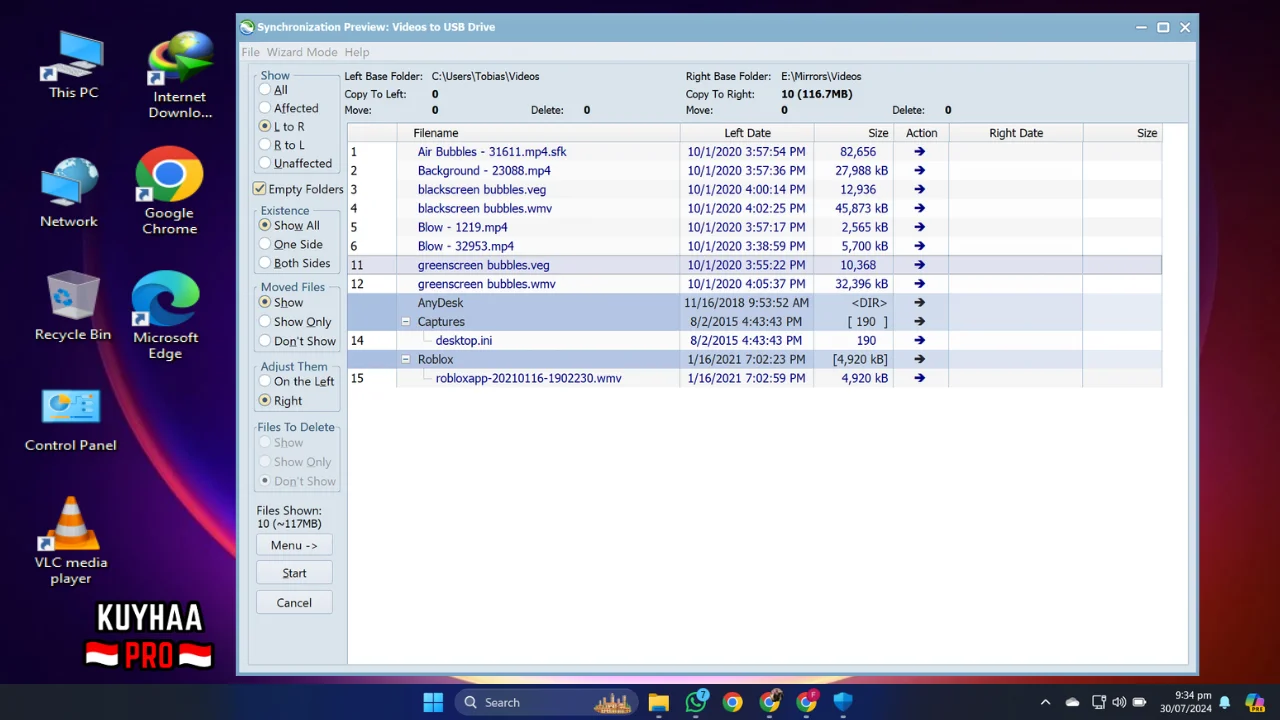Viewport: 1280px width, 720px height.
Task: Sort by the Left Date column header
Action: pyautogui.click(x=747, y=133)
